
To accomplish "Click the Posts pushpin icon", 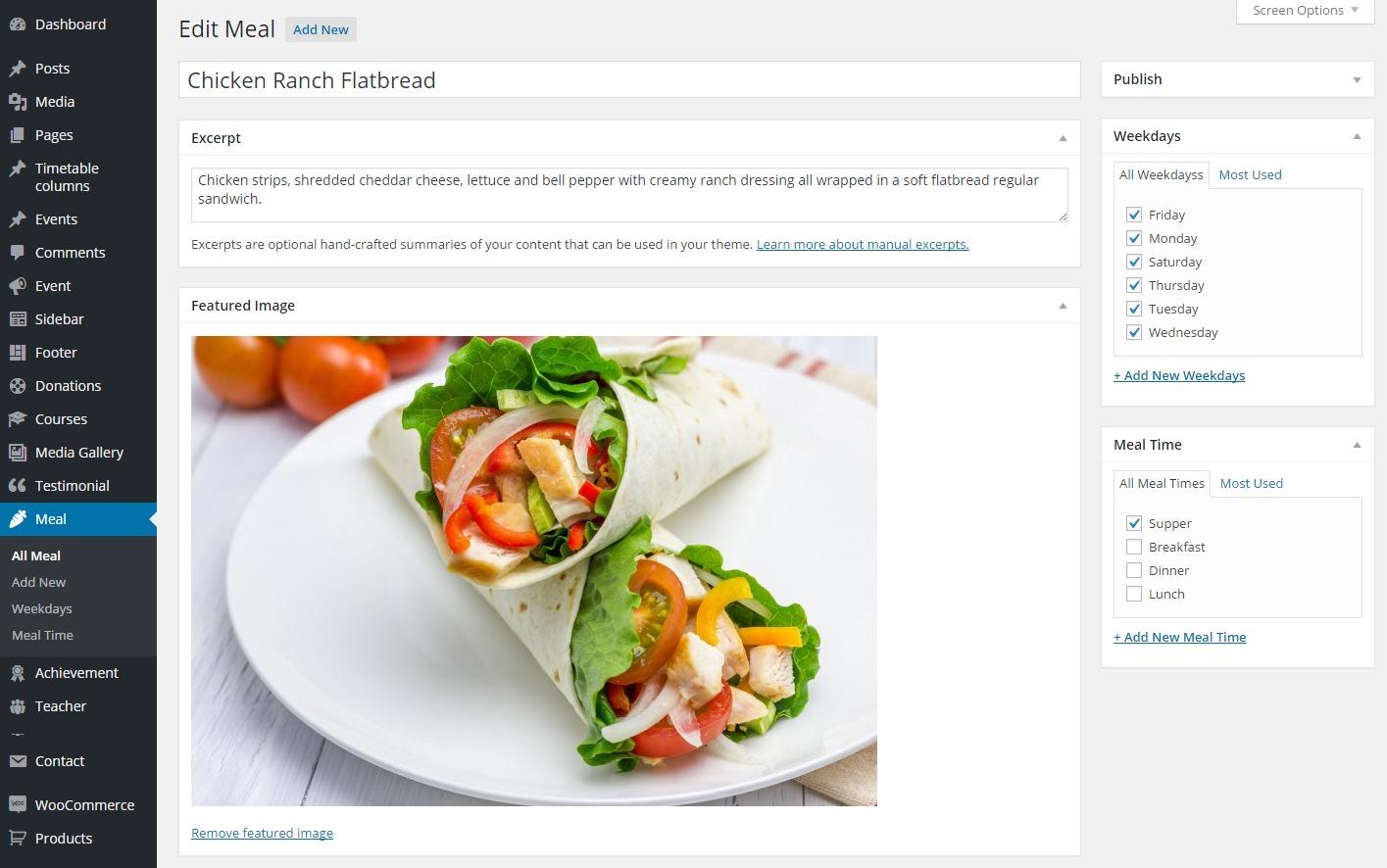I will pos(18,69).
